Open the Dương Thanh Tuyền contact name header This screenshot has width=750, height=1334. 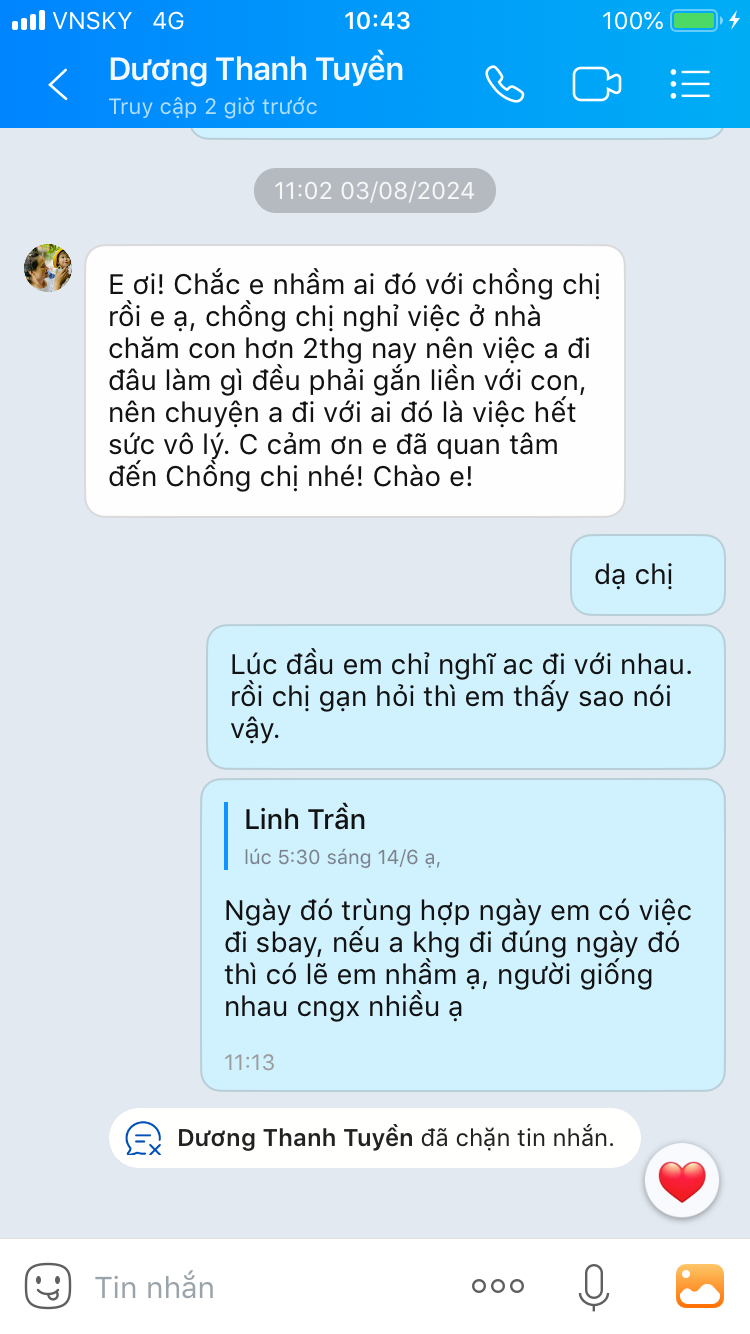click(256, 69)
